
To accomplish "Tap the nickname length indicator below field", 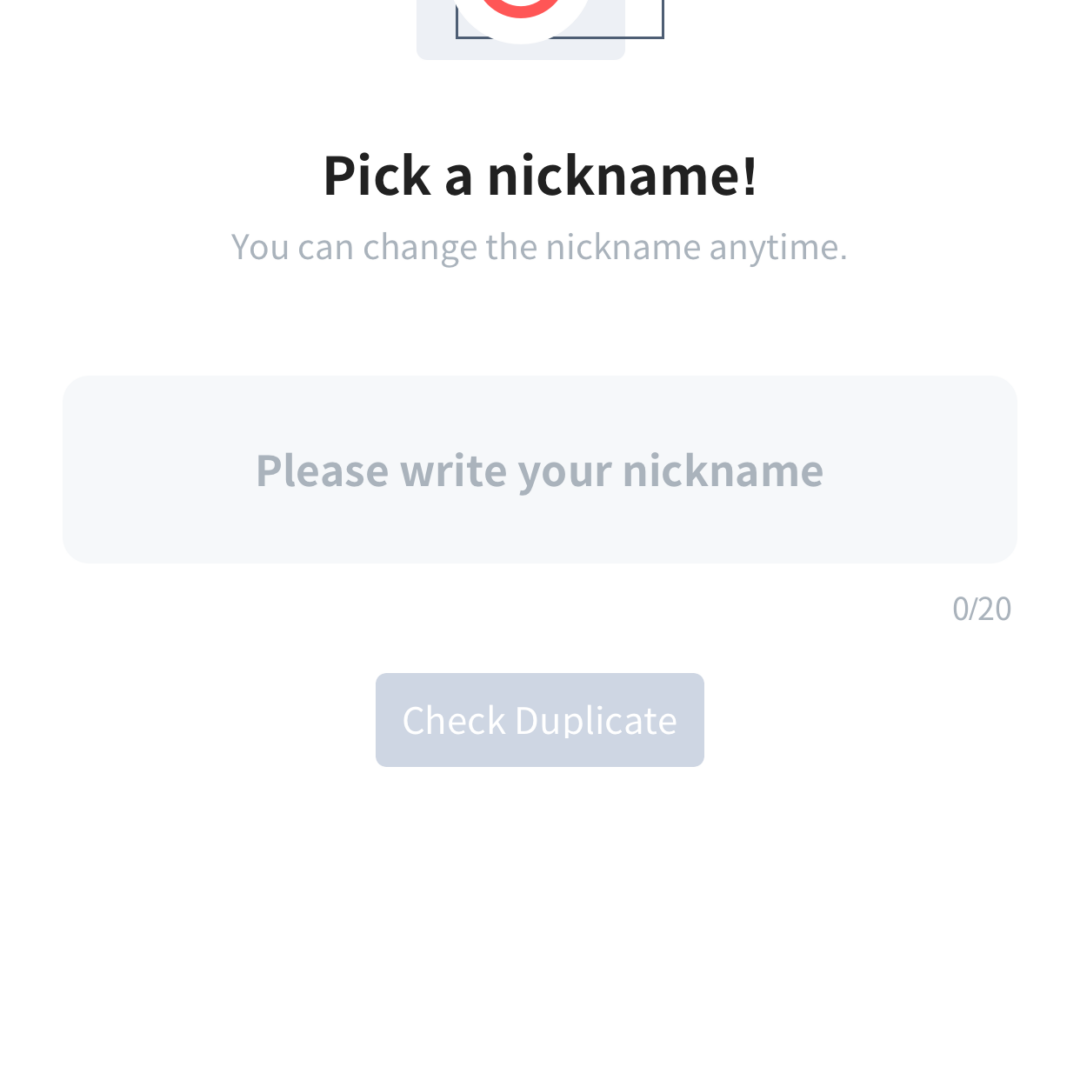I will point(981,608).
